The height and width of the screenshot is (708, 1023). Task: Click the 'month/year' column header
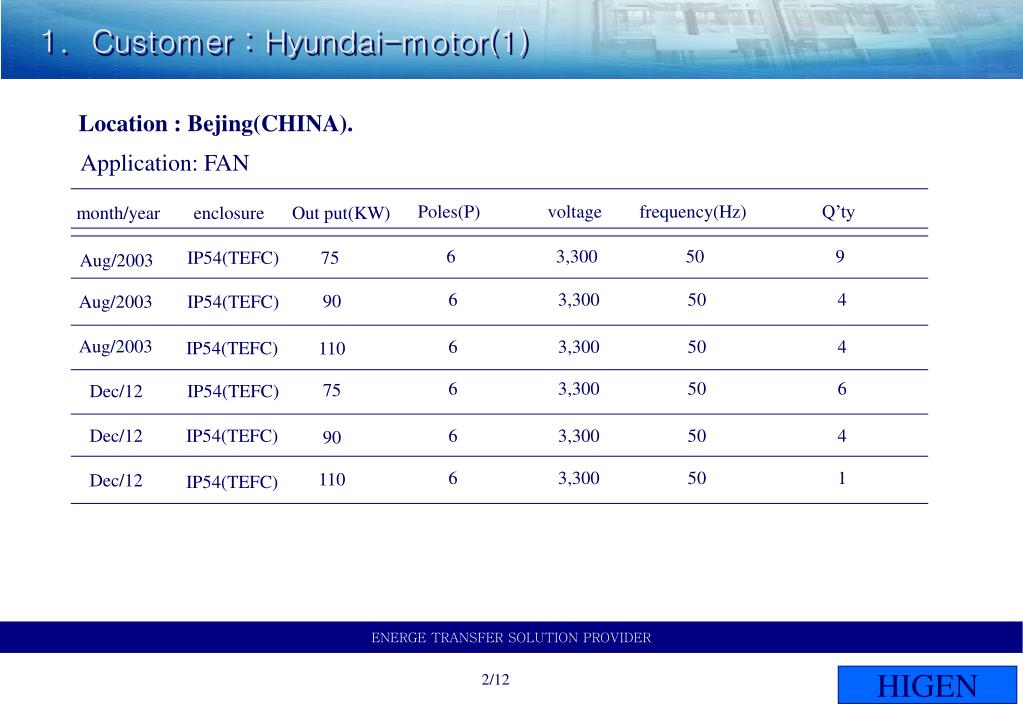(x=118, y=213)
